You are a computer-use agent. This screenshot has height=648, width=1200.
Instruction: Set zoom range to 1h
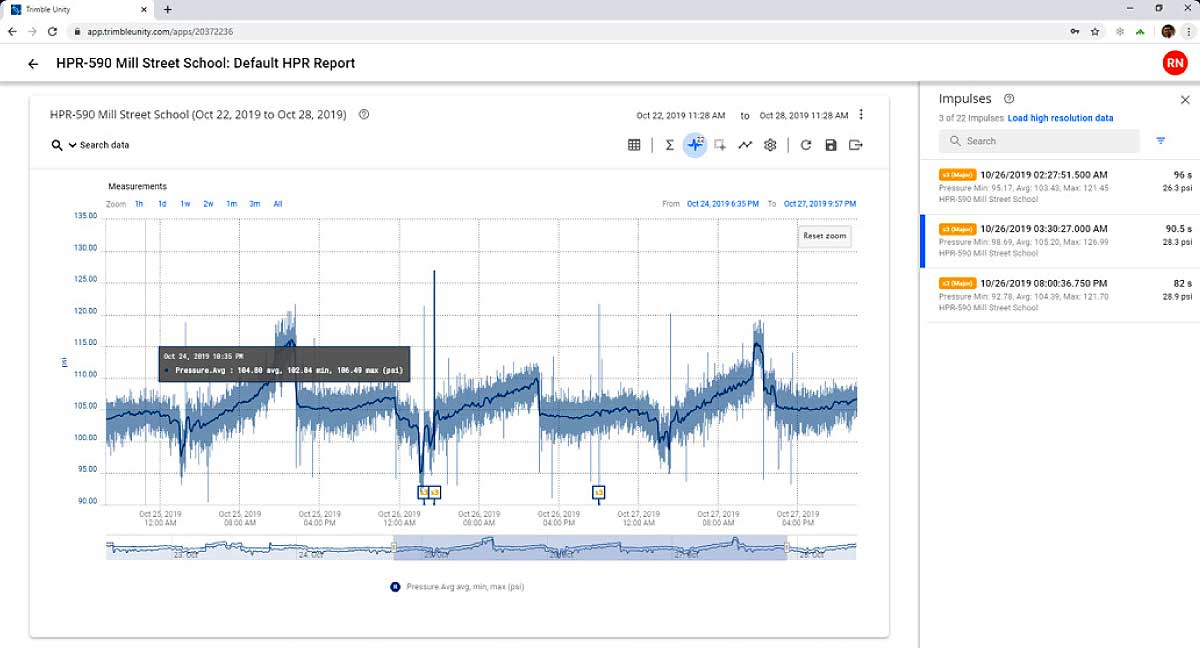click(139, 204)
